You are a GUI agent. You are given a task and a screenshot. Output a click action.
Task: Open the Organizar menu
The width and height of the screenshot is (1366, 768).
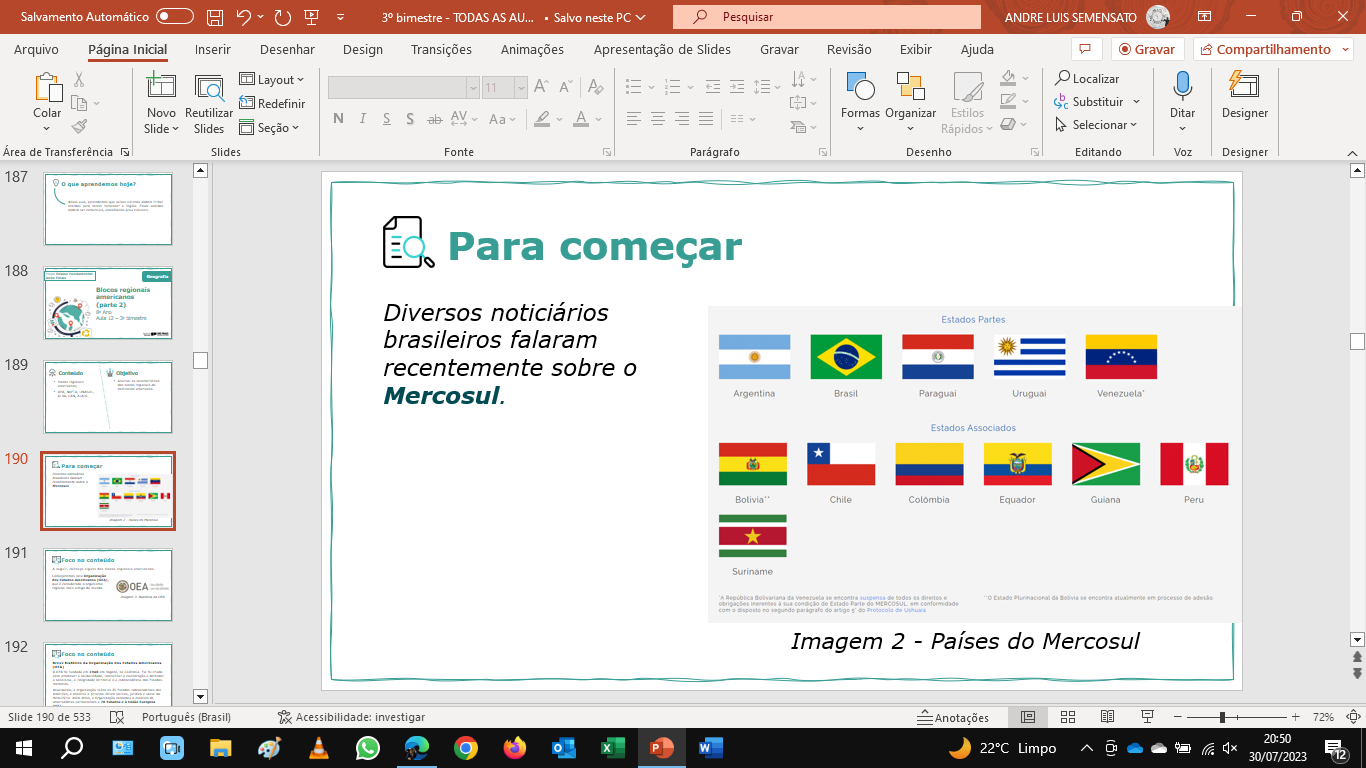[x=910, y=103]
